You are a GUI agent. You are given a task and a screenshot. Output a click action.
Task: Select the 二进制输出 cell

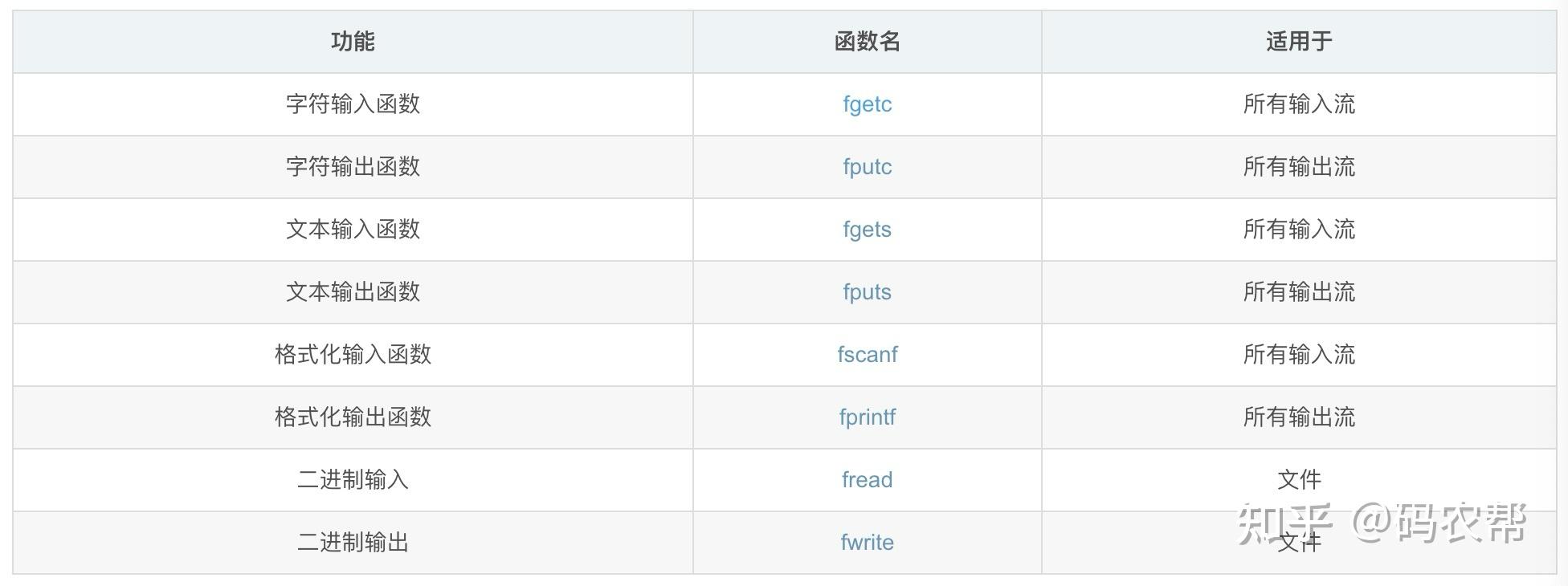click(x=353, y=543)
